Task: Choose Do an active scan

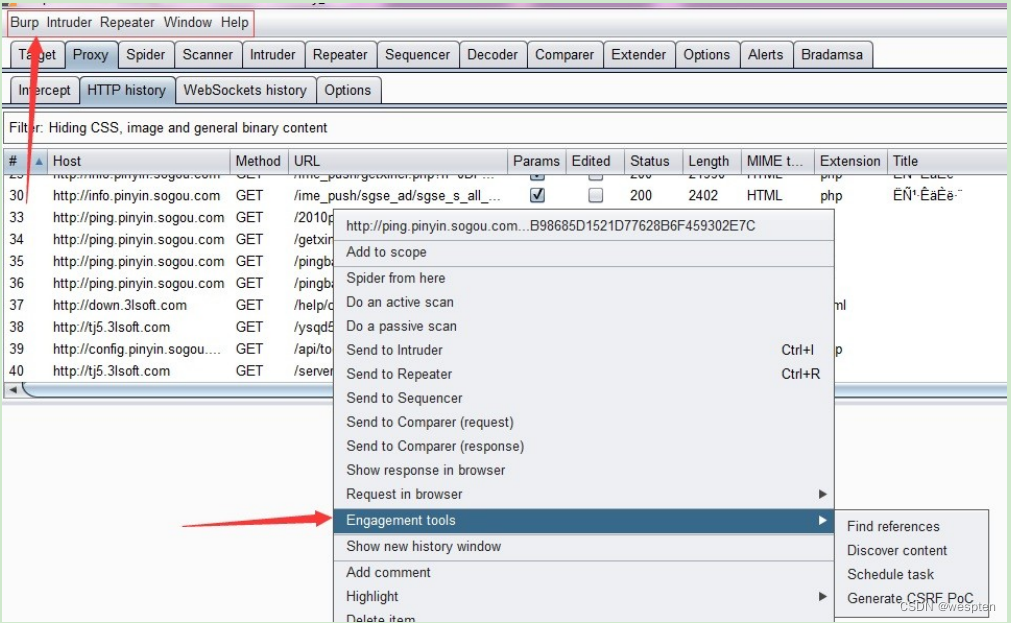Action: coord(584,302)
